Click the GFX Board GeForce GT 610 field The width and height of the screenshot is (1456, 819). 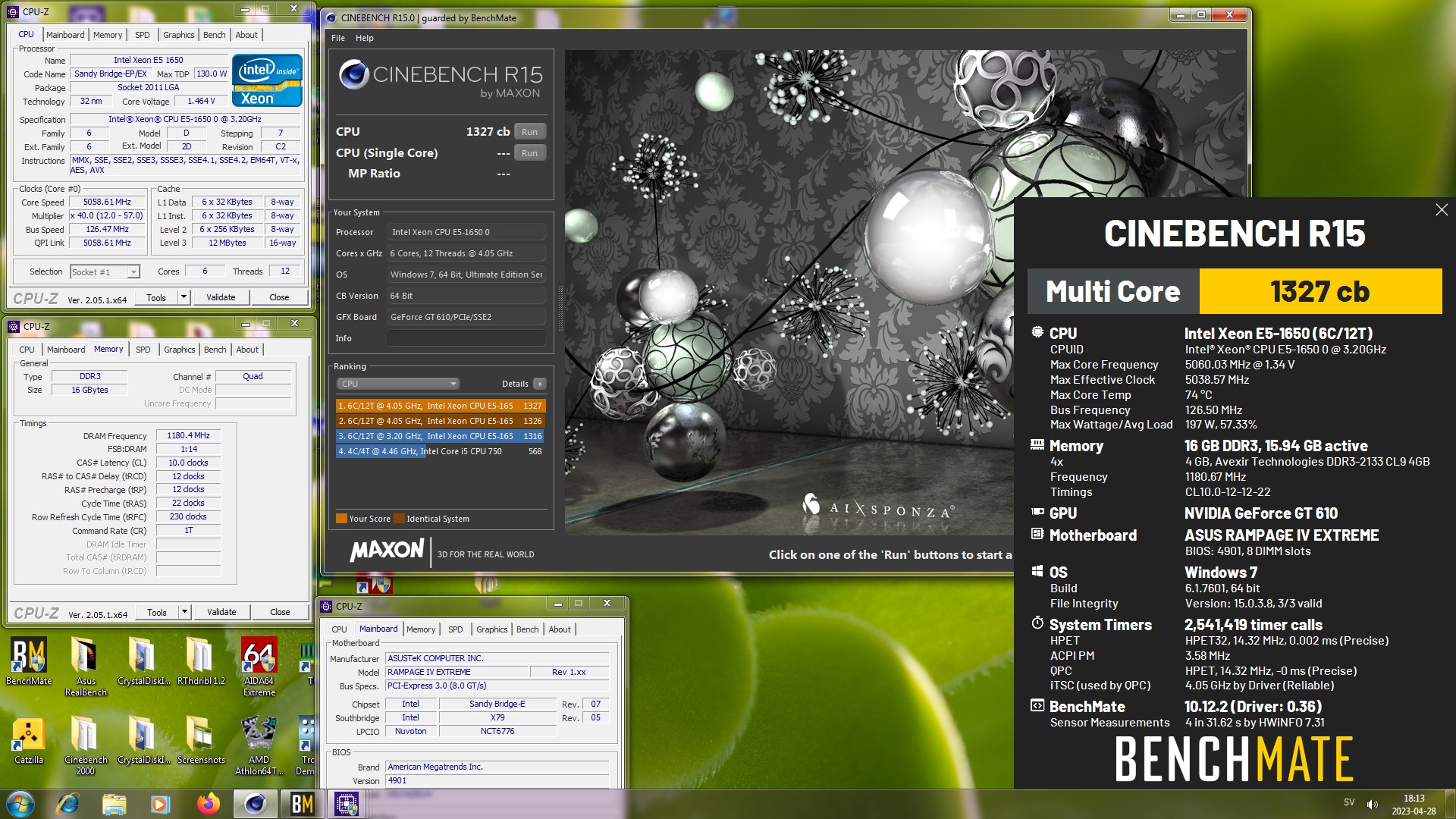point(466,317)
